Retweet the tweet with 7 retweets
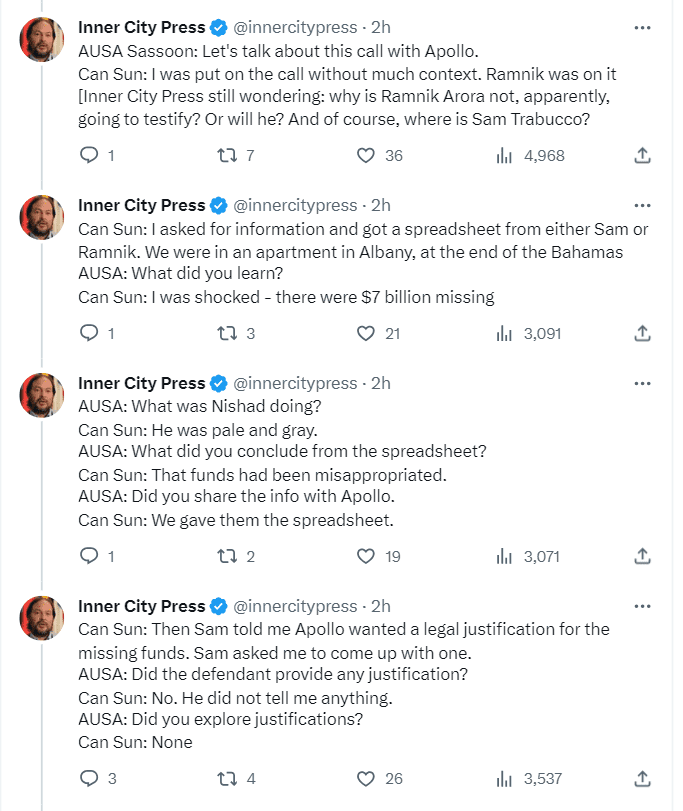This screenshot has height=811, width=683. pyautogui.click(x=226, y=155)
